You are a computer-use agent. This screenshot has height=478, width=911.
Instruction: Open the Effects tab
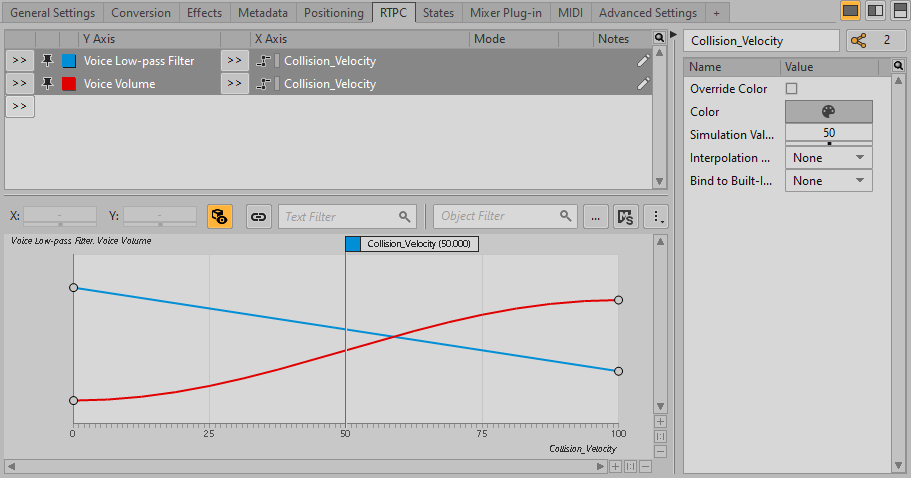tap(204, 13)
